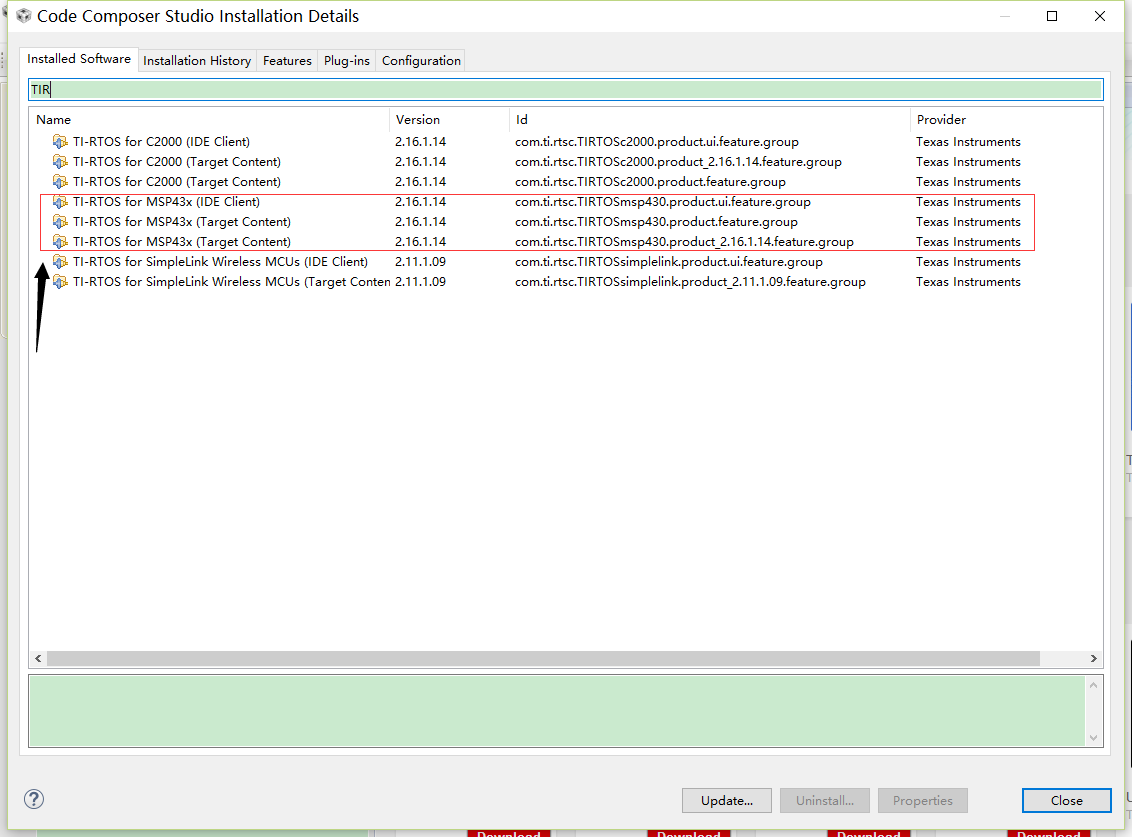Image resolution: width=1132 pixels, height=837 pixels.
Task: Select row TI-RTOS for MSP43x (IDE Client)
Action: coord(566,201)
